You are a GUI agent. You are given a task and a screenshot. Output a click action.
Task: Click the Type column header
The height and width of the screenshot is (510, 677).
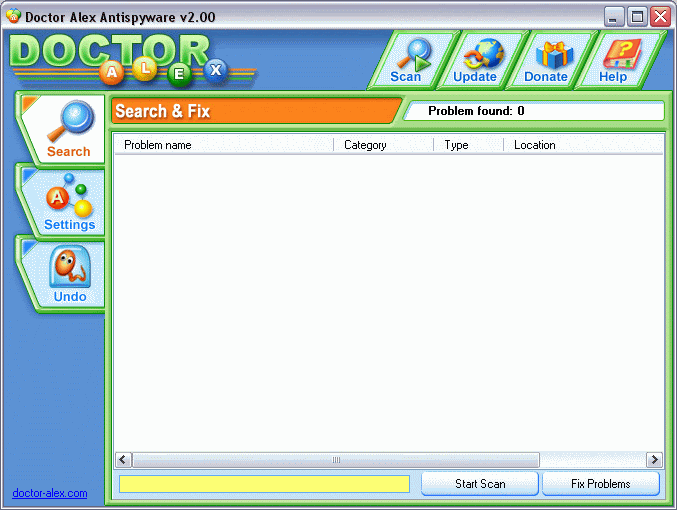468,145
